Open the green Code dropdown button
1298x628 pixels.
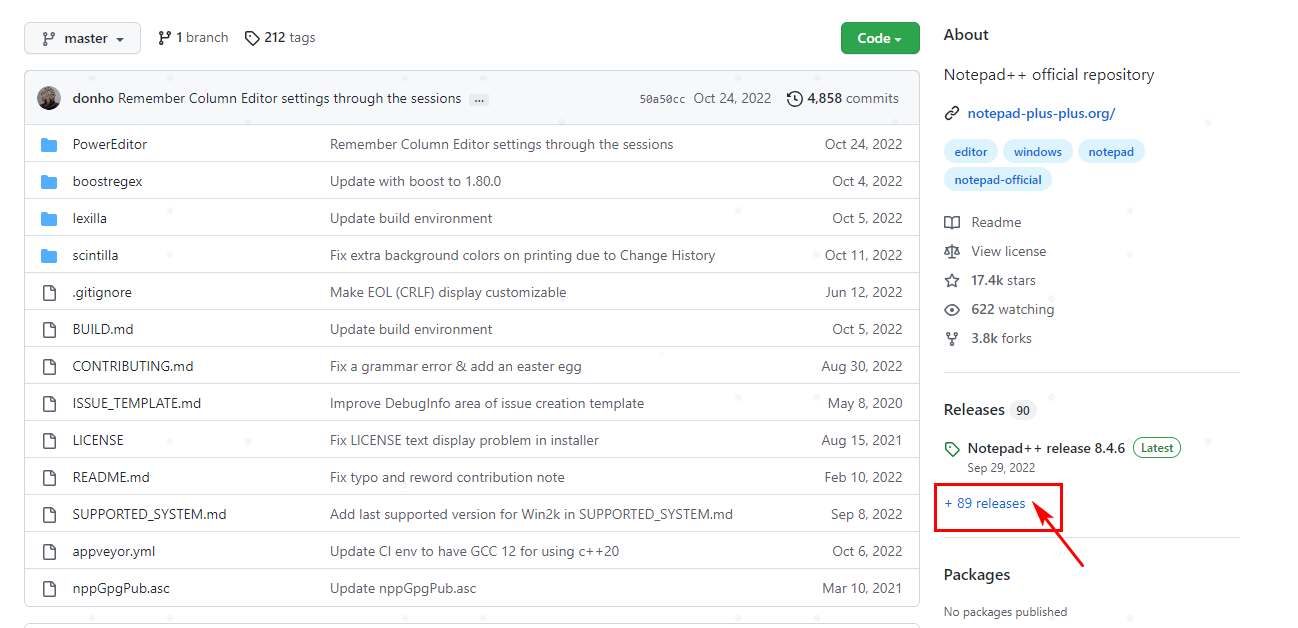[x=880, y=38]
